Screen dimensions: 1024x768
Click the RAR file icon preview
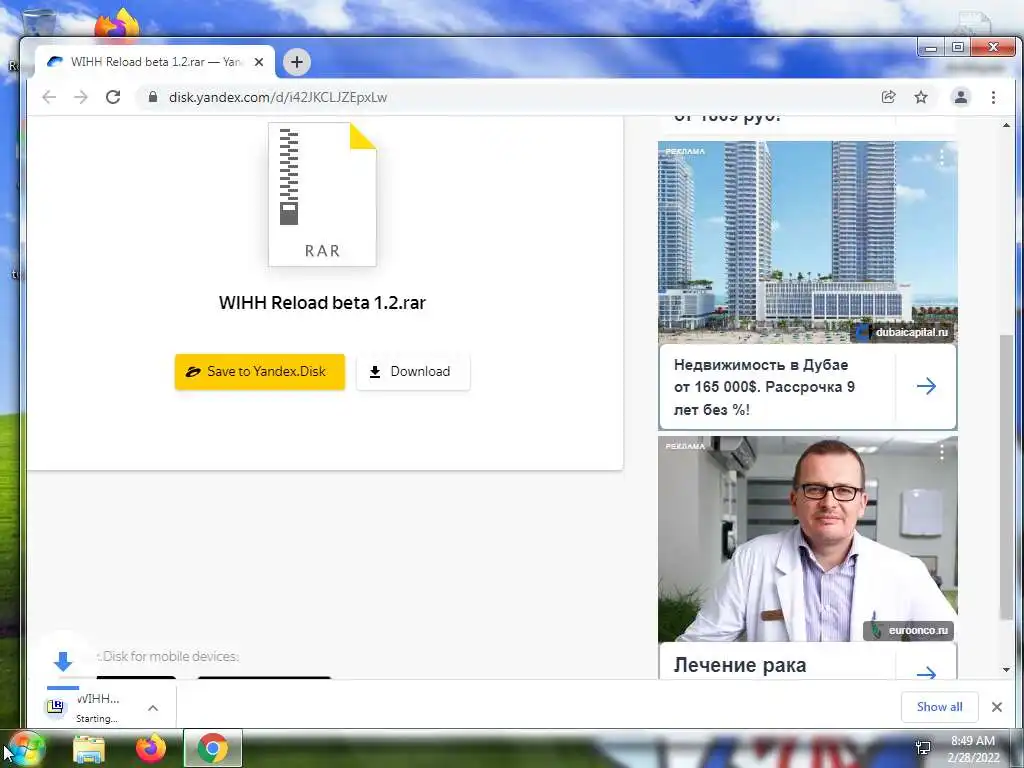click(x=322, y=195)
